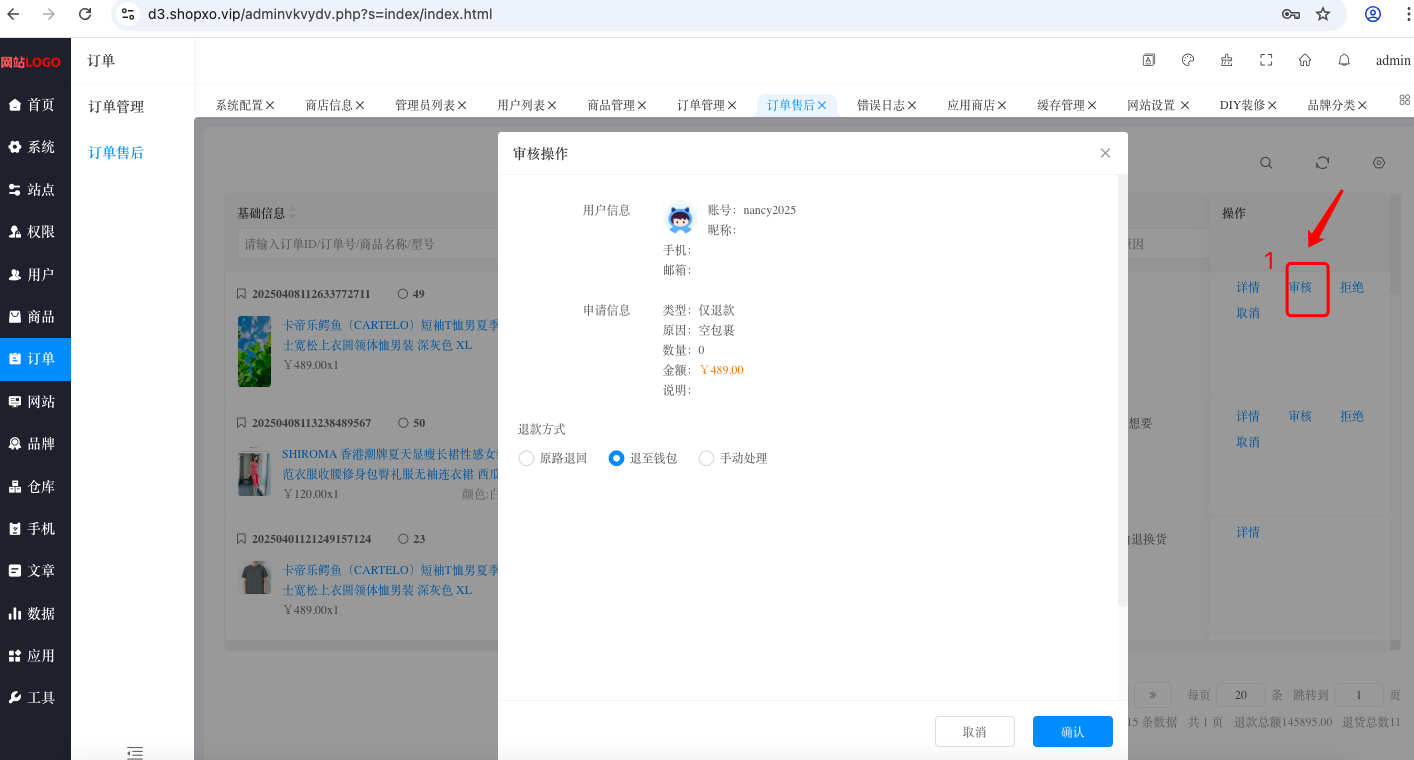The image size is (1414, 760).
Task: Open 订单售后 in the submenu
Action: click(116, 153)
